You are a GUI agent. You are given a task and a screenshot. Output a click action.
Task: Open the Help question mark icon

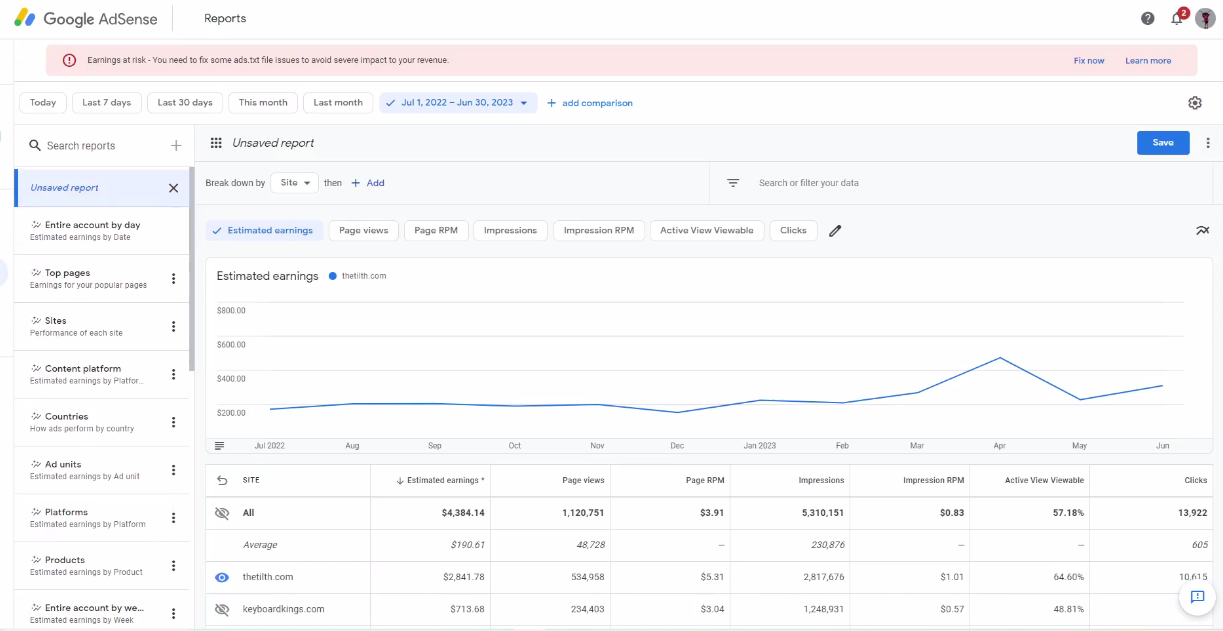1148,19
